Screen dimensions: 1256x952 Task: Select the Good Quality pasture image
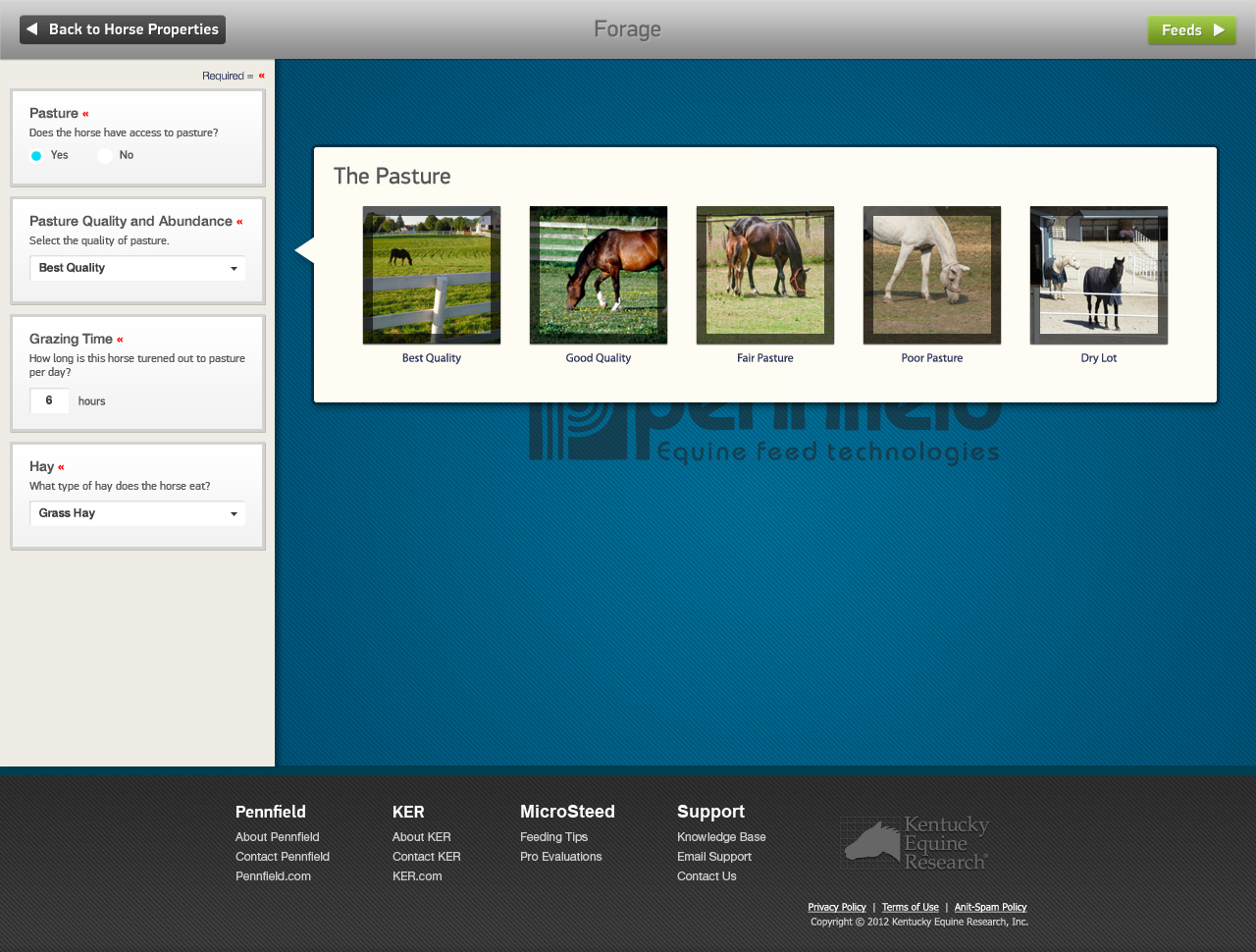point(599,275)
